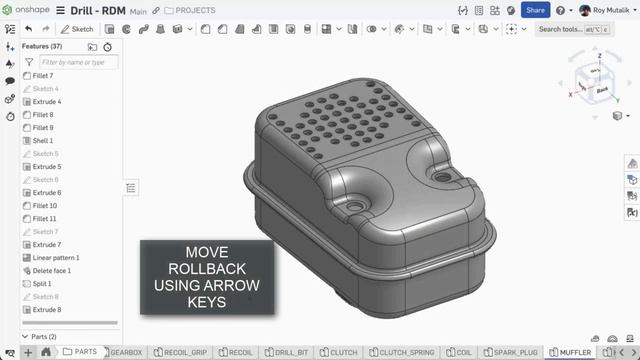The image size is (640, 360).
Task: Click the insert feature icon in left rail
Action: (10, 47)
